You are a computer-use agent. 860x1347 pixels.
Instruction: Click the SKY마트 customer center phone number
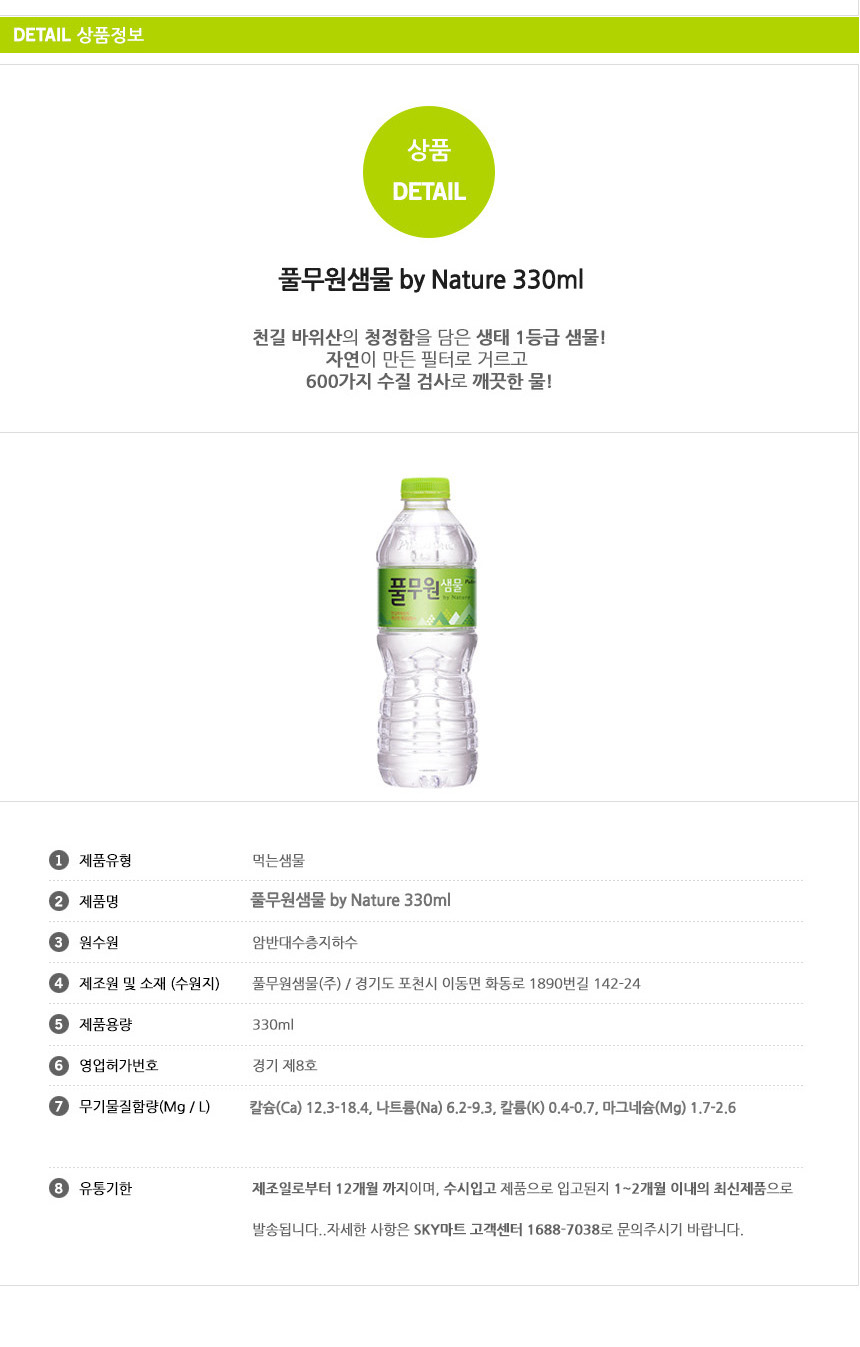(x=562, y=1229)
